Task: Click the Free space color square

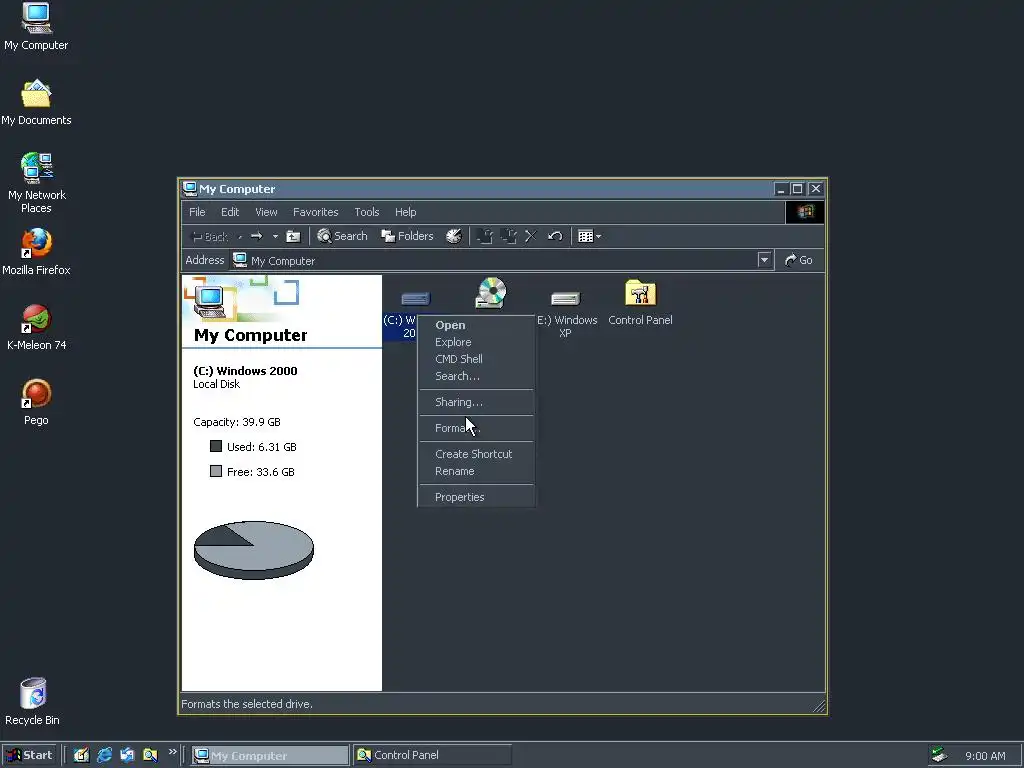Action: (216, 471)
